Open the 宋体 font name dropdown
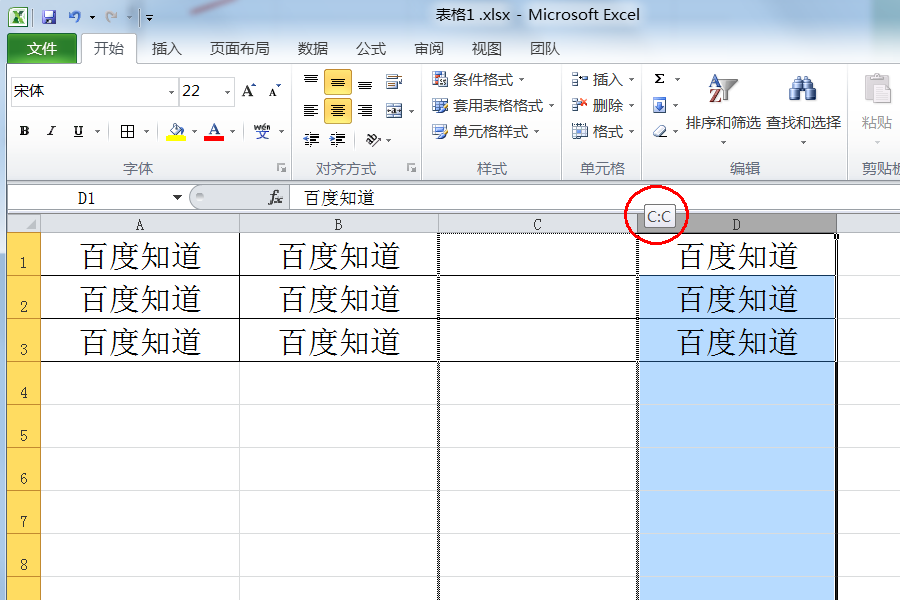 pyautogui.click(x=171, y=92)
